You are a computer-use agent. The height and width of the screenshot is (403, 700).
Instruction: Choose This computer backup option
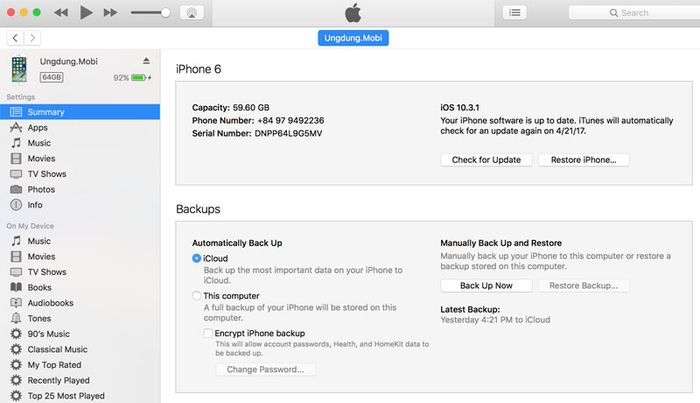coord(196,296)
